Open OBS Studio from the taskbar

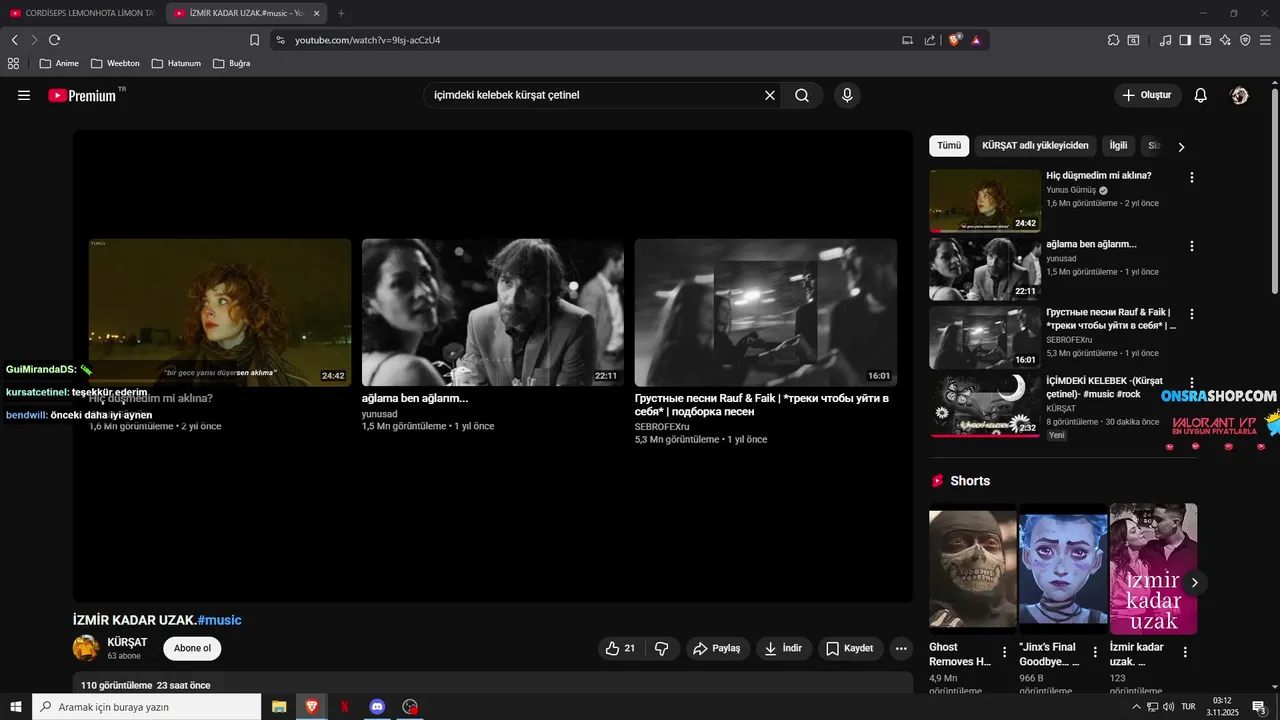[410, 706]
